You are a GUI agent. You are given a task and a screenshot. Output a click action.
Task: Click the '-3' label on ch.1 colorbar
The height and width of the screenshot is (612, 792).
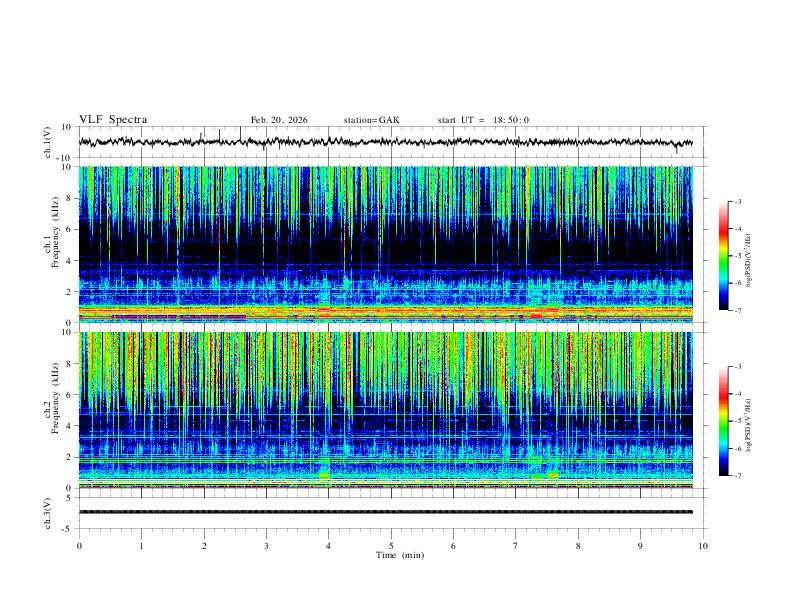pos(737,201)
